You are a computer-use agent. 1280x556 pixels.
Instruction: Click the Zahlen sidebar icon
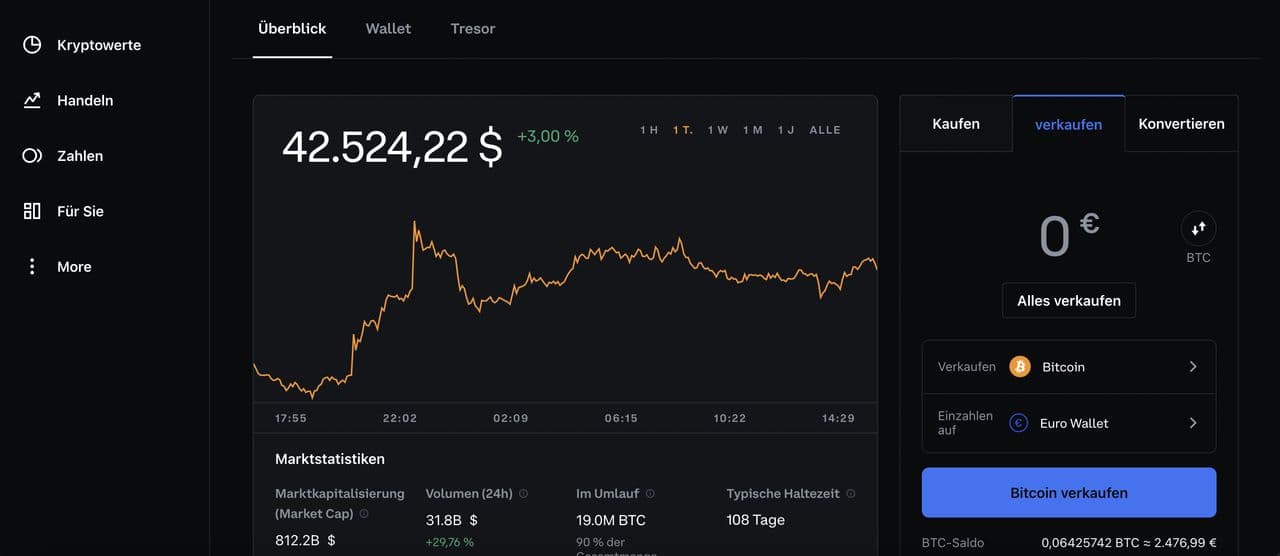(x=32, y=156)
